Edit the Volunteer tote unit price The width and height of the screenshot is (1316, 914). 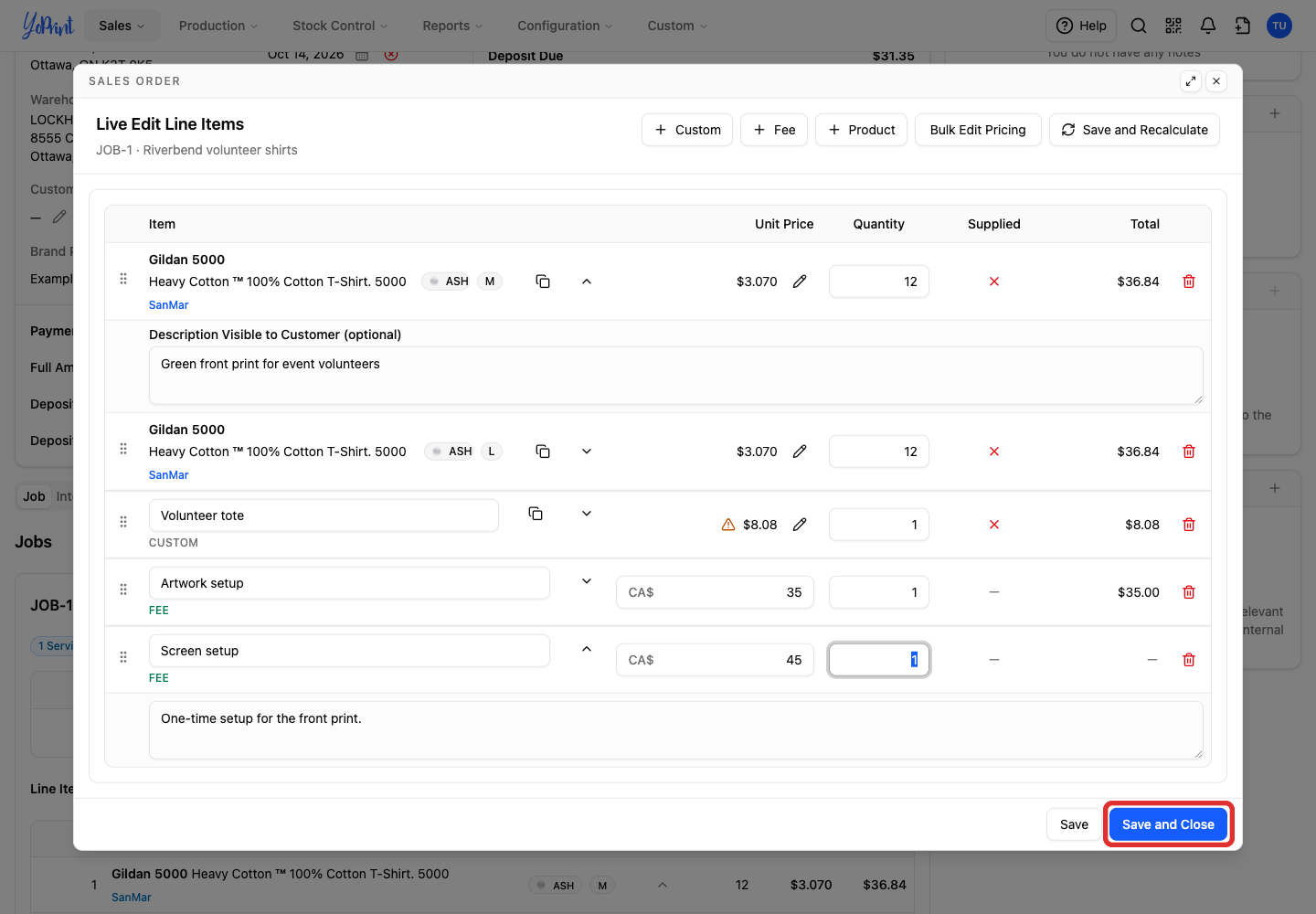(800, 525)
